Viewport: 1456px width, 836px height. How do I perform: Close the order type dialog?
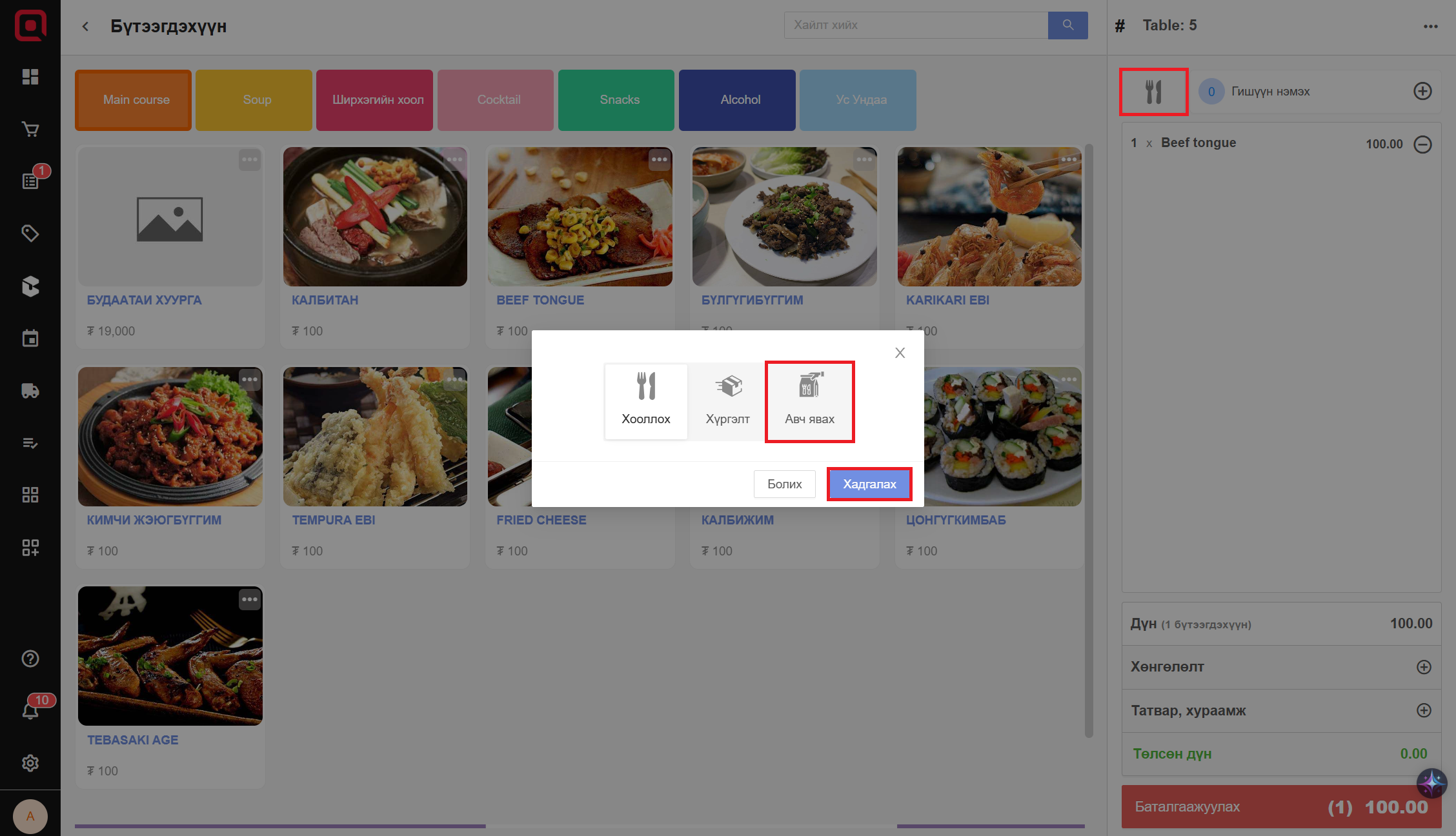pos(900,353)
